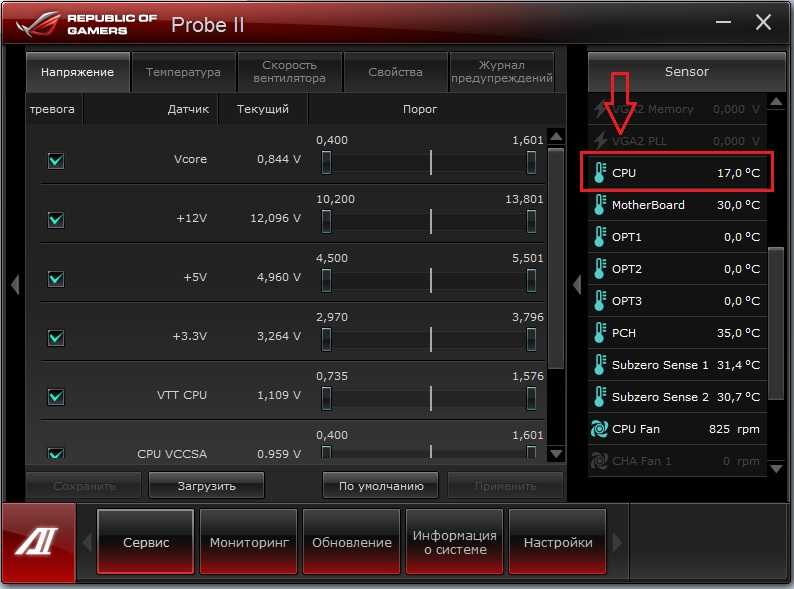Click the Subzero Sense 1 thermometer icon
This screenshot has height=589, width=794.
600,365
